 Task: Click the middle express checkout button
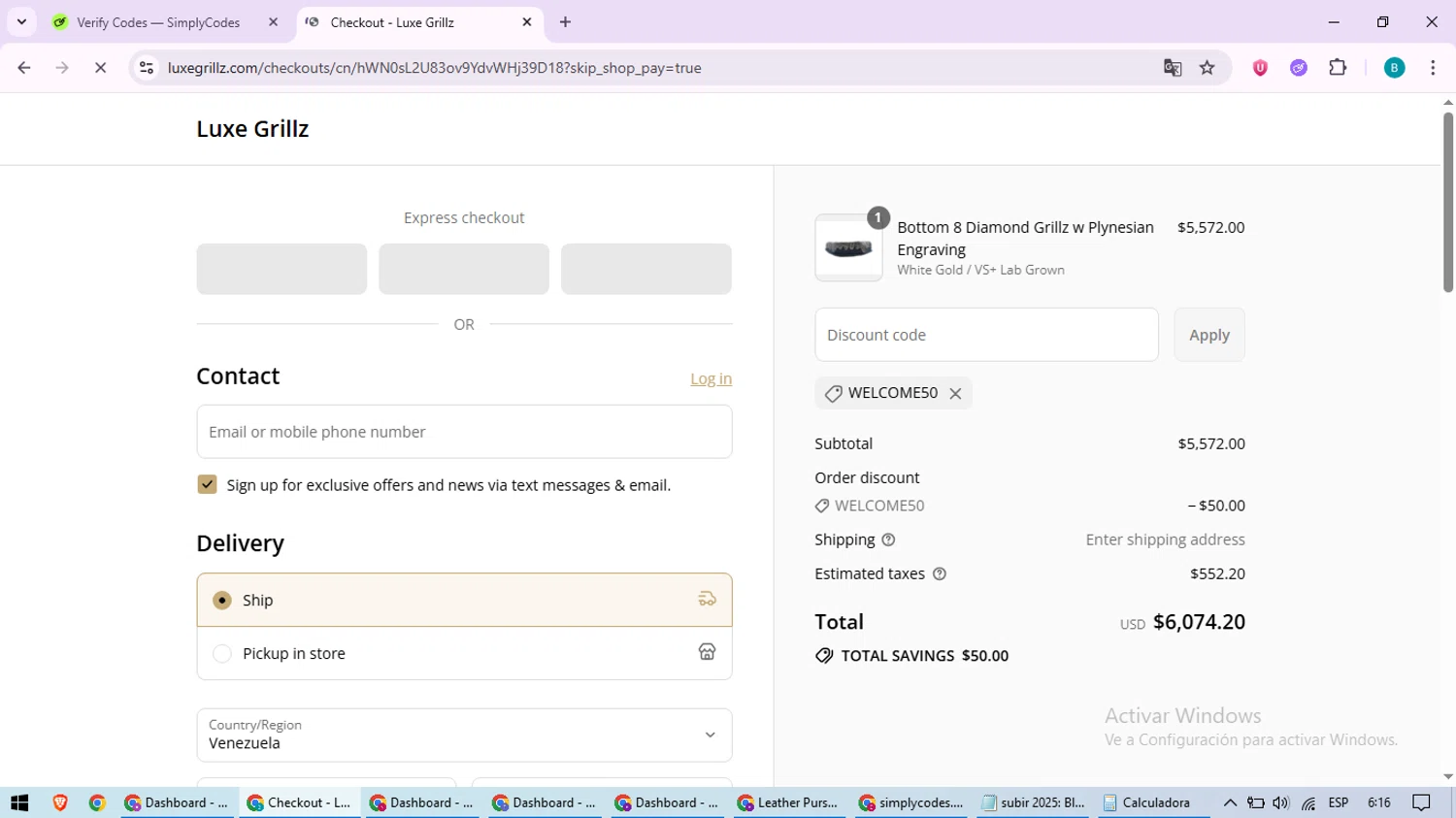(x=464, y=269)
